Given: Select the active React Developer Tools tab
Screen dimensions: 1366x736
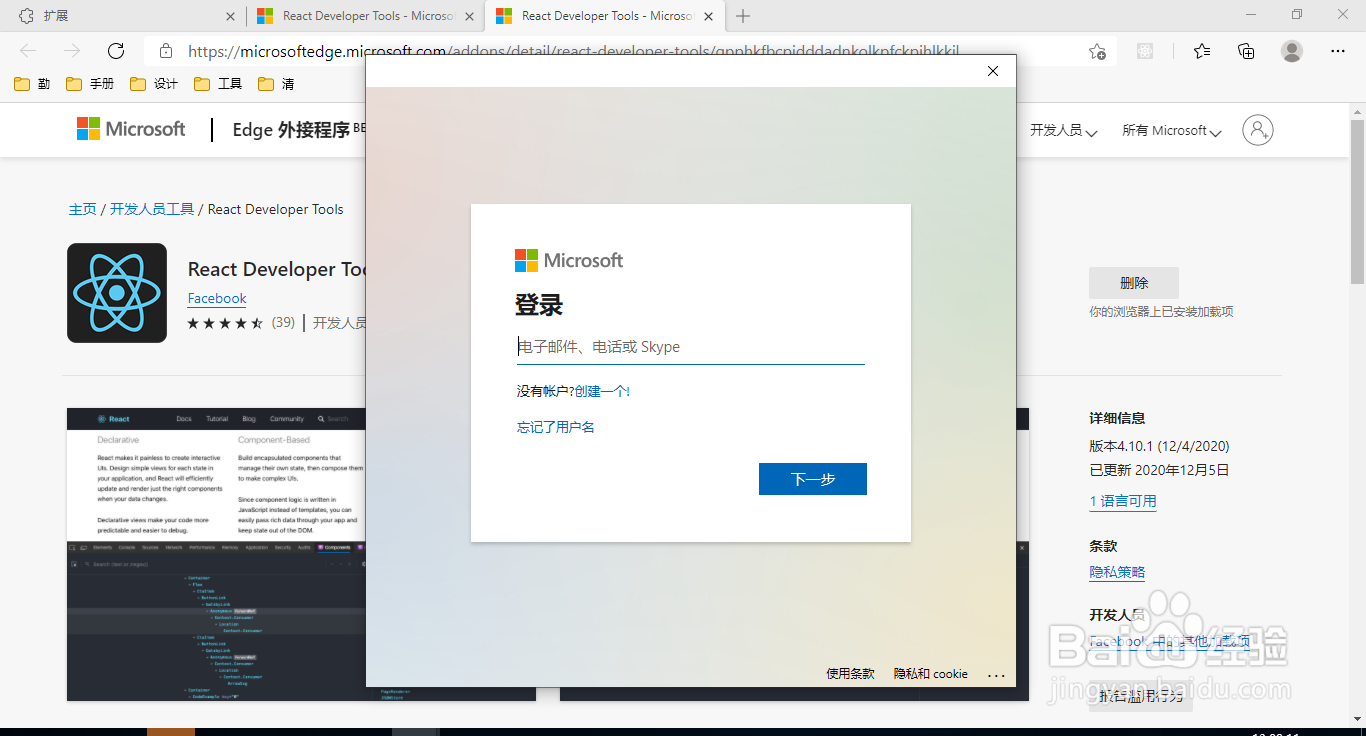Looking at the screenshot, I should (605, 16).
